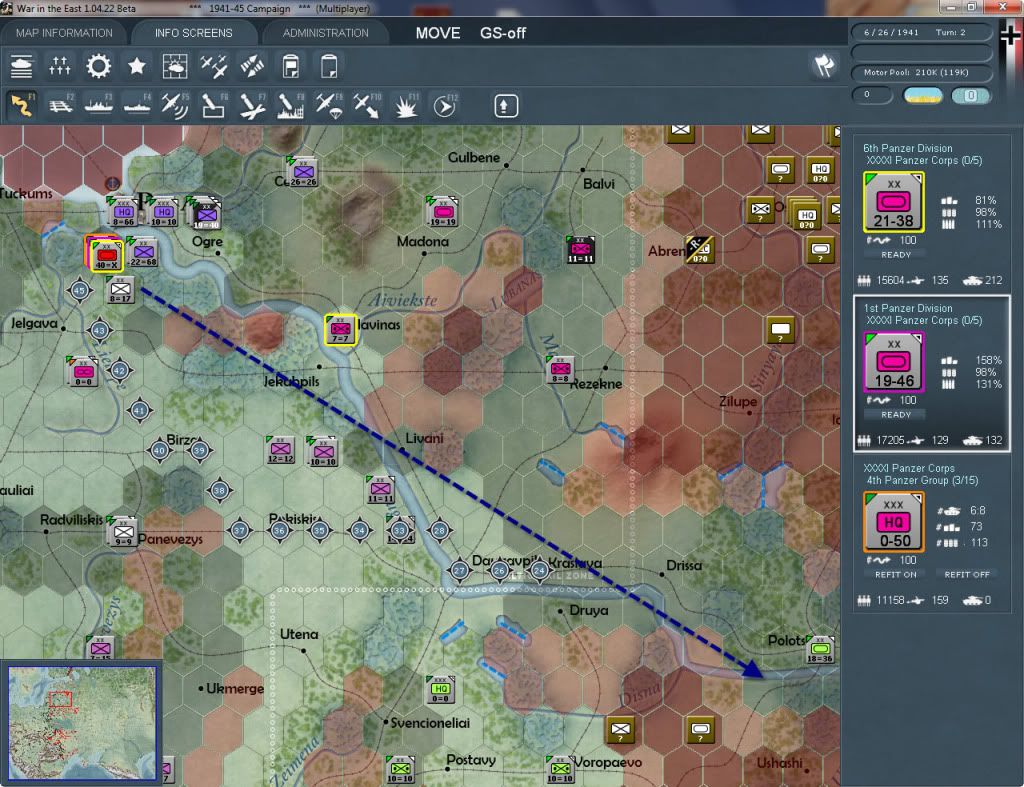Select 6th Panzer Division 21-38 counter
The image size is (1024, 787).
893,202
